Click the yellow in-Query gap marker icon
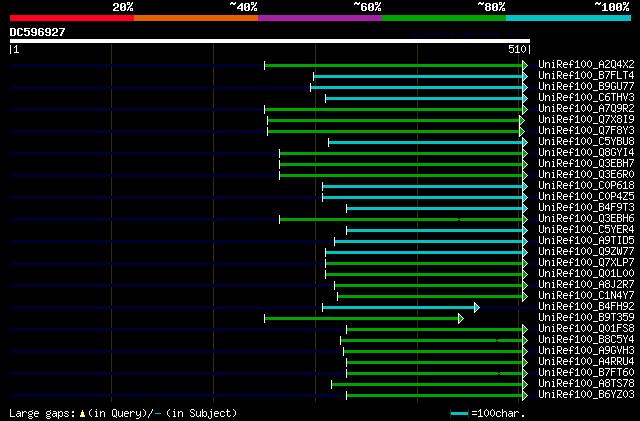Screen dimensions: 640x421 tap(82, 414)
